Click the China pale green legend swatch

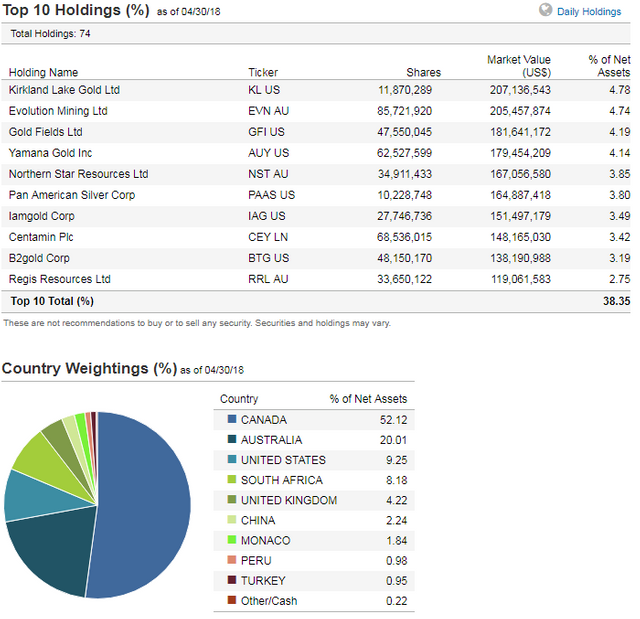click(231, 519)
